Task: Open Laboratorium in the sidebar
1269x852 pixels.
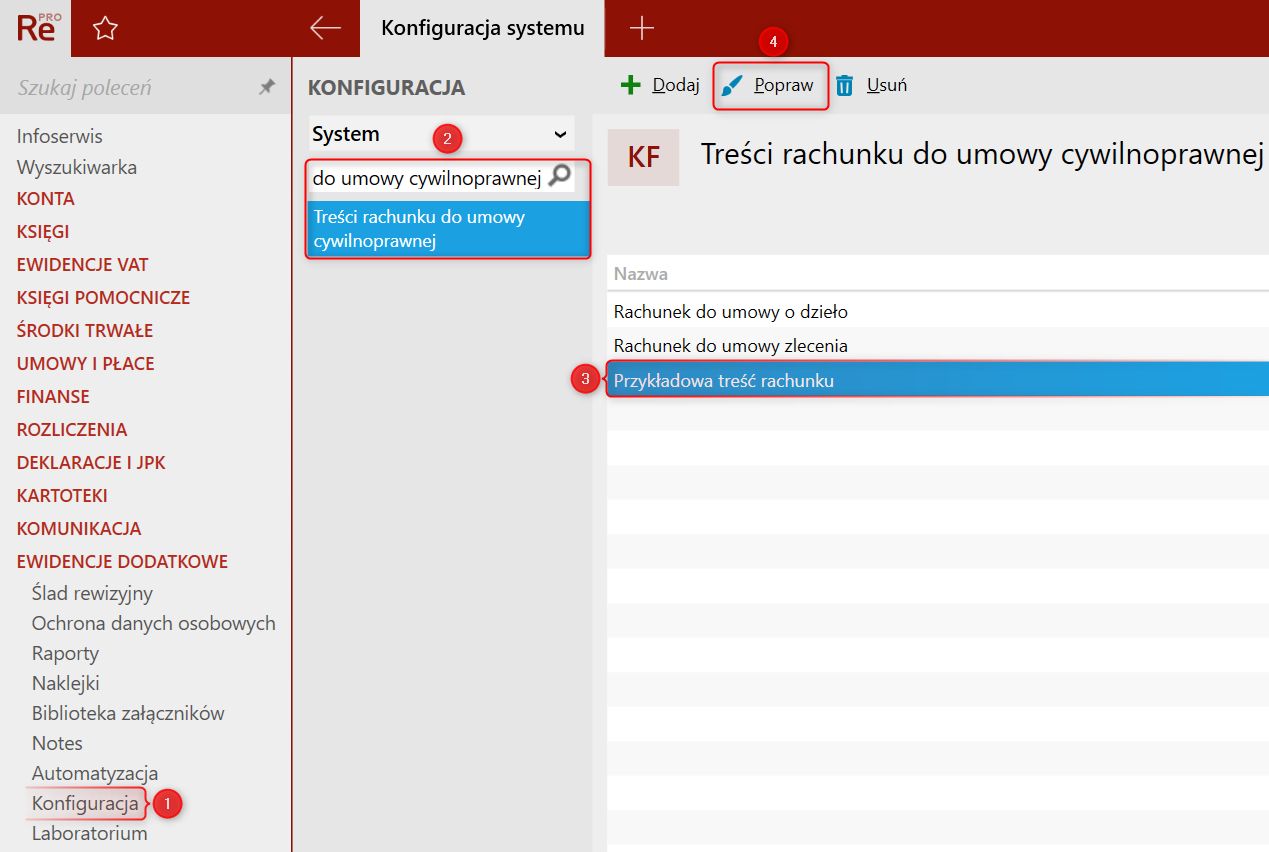Action: [x=90, y=834]
